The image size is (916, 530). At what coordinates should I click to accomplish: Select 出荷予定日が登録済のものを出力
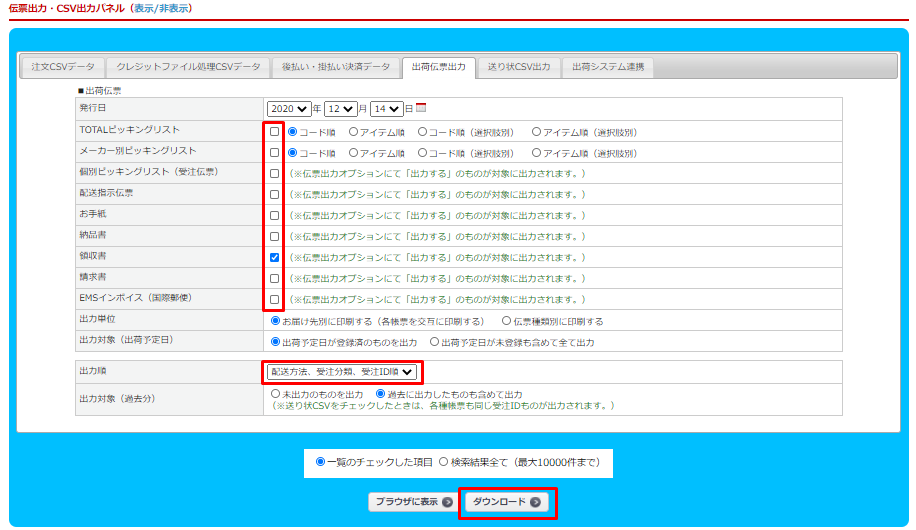(275, 342)
